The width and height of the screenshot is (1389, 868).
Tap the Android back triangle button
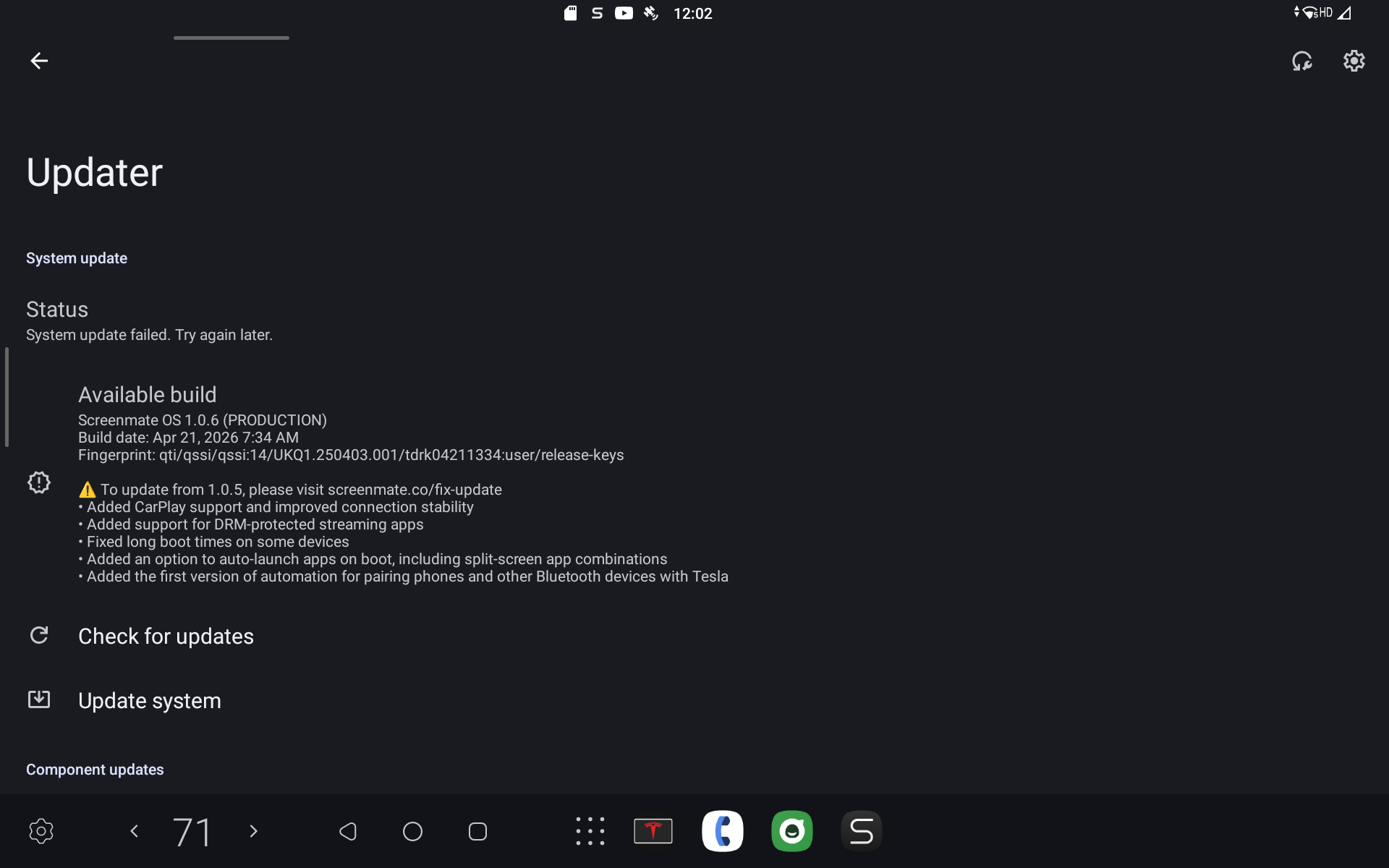pyautogui.click(x=348, y=831)
